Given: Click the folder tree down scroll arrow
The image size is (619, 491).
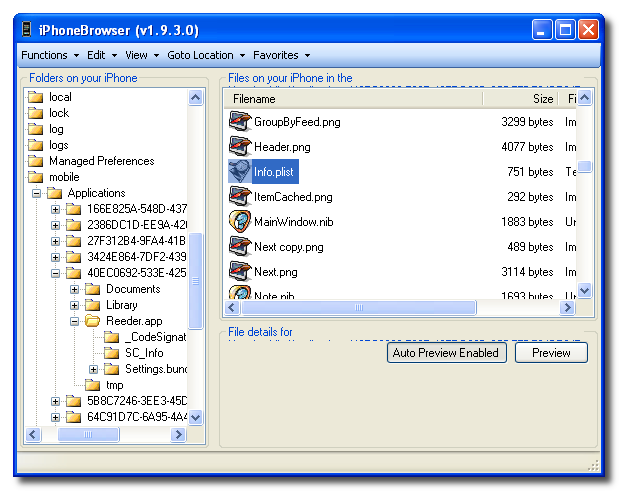Looking at the screenshot, I should pos(196,417).
